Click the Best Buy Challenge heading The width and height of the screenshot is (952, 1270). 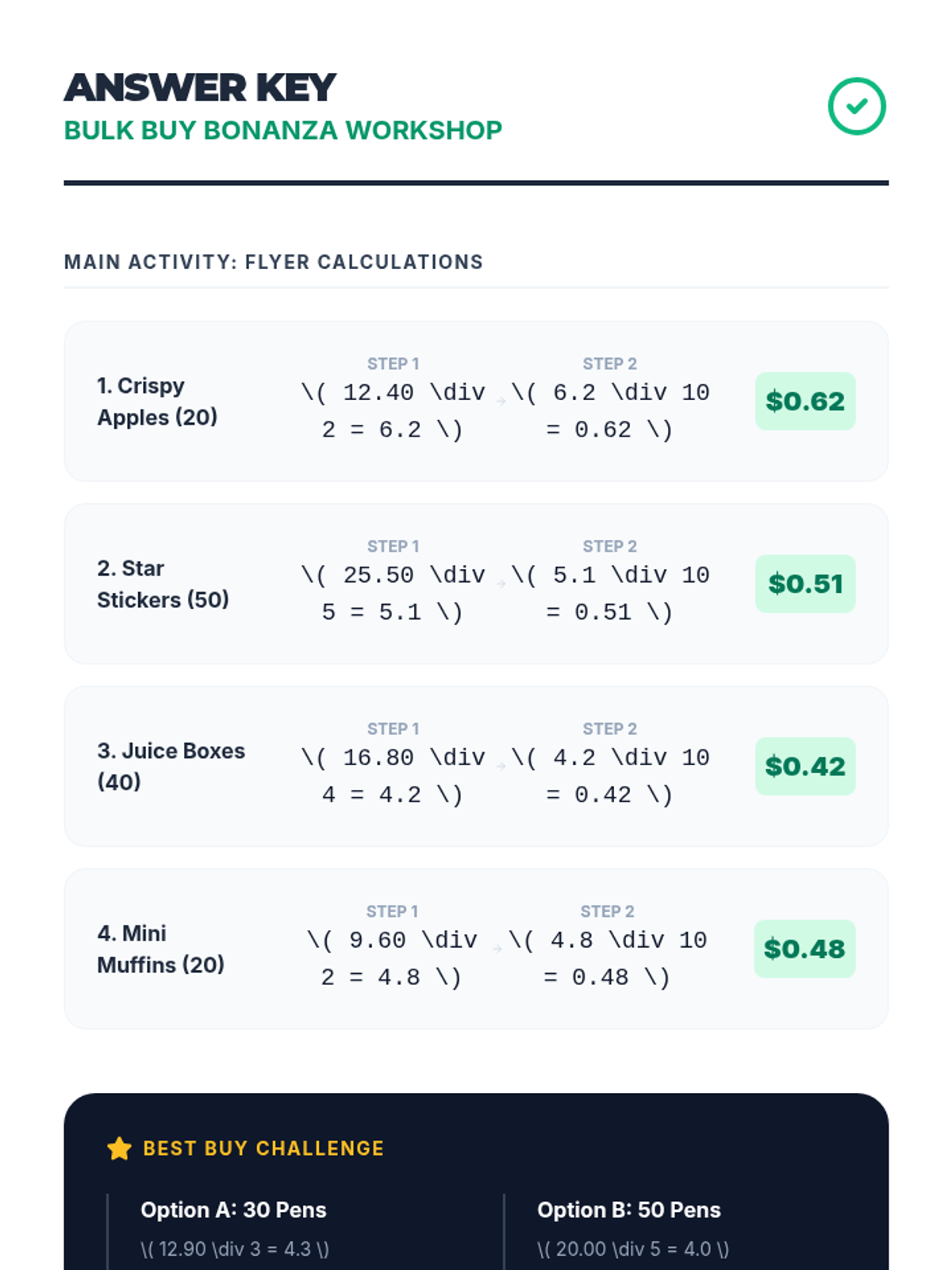coord(263,1149)
